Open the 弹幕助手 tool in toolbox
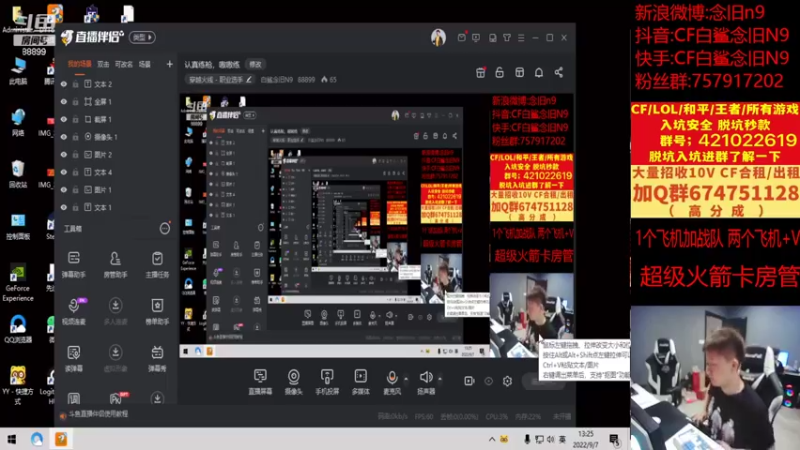 tap(74, 264)
